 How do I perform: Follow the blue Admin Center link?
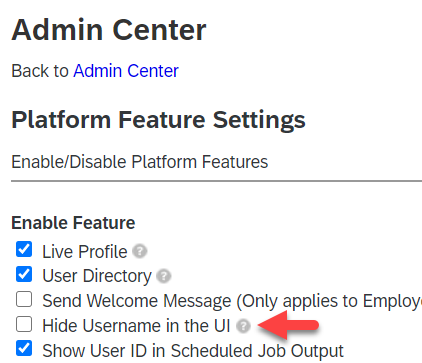pos(126,71)
